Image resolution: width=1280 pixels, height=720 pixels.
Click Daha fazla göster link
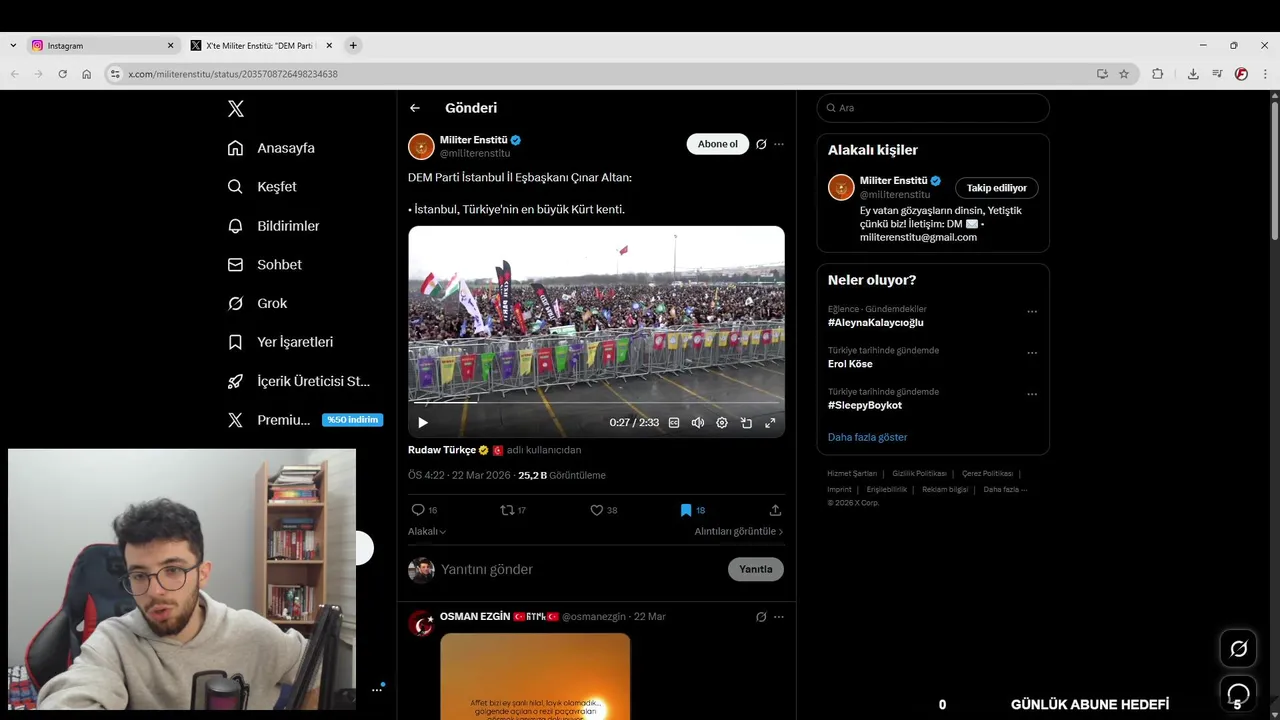point(867,437)
